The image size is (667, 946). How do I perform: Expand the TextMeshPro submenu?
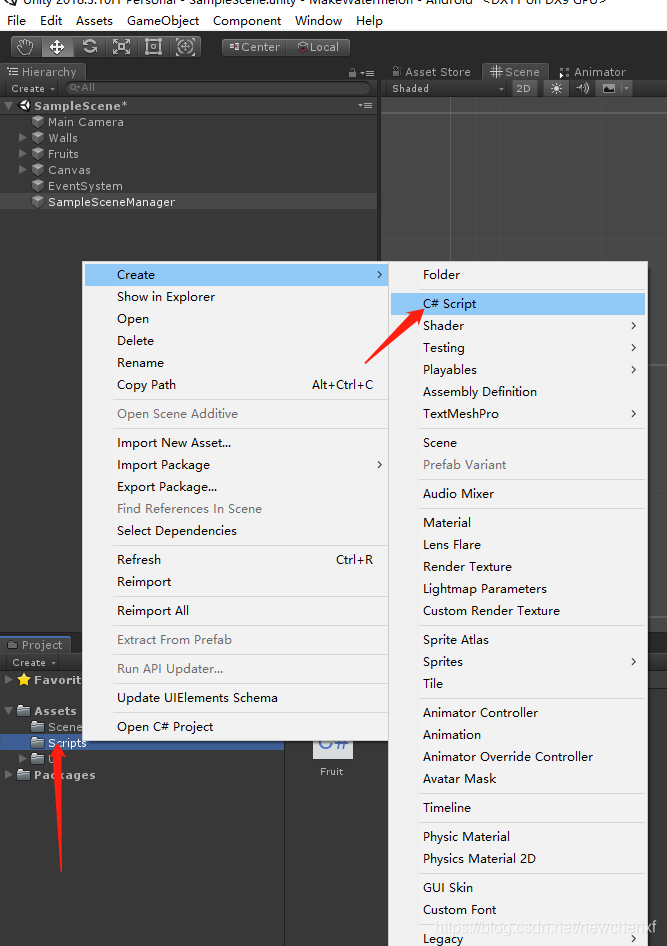coord(517,414)
